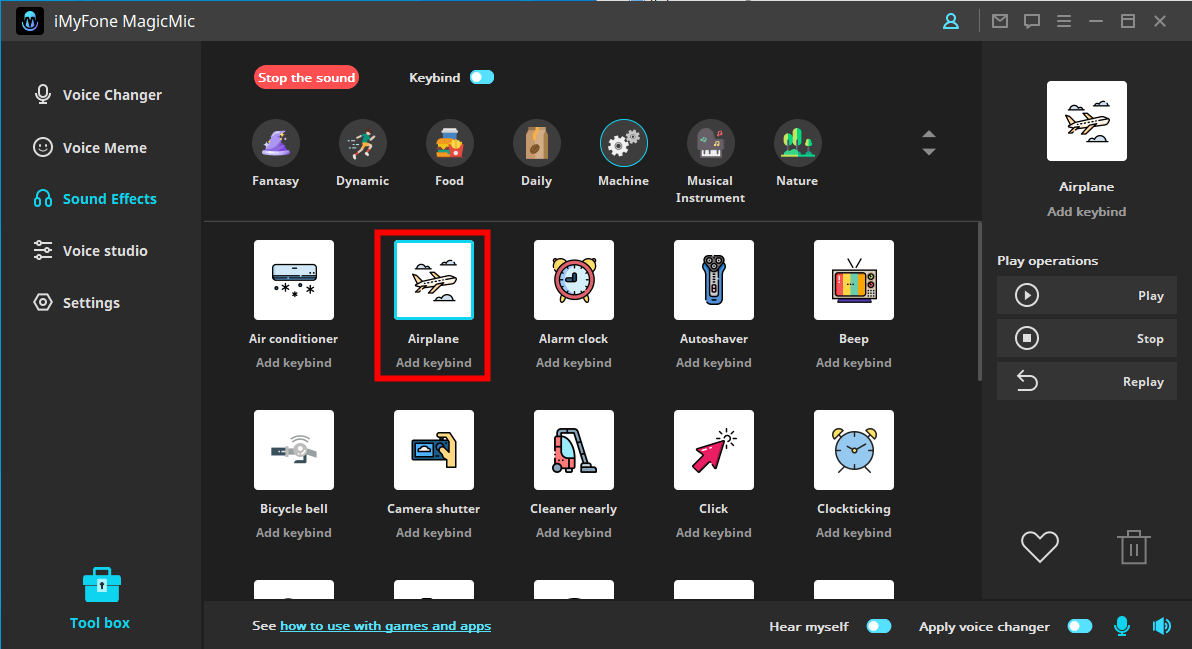Show previous categories with up arrow

tap(929, 135)
